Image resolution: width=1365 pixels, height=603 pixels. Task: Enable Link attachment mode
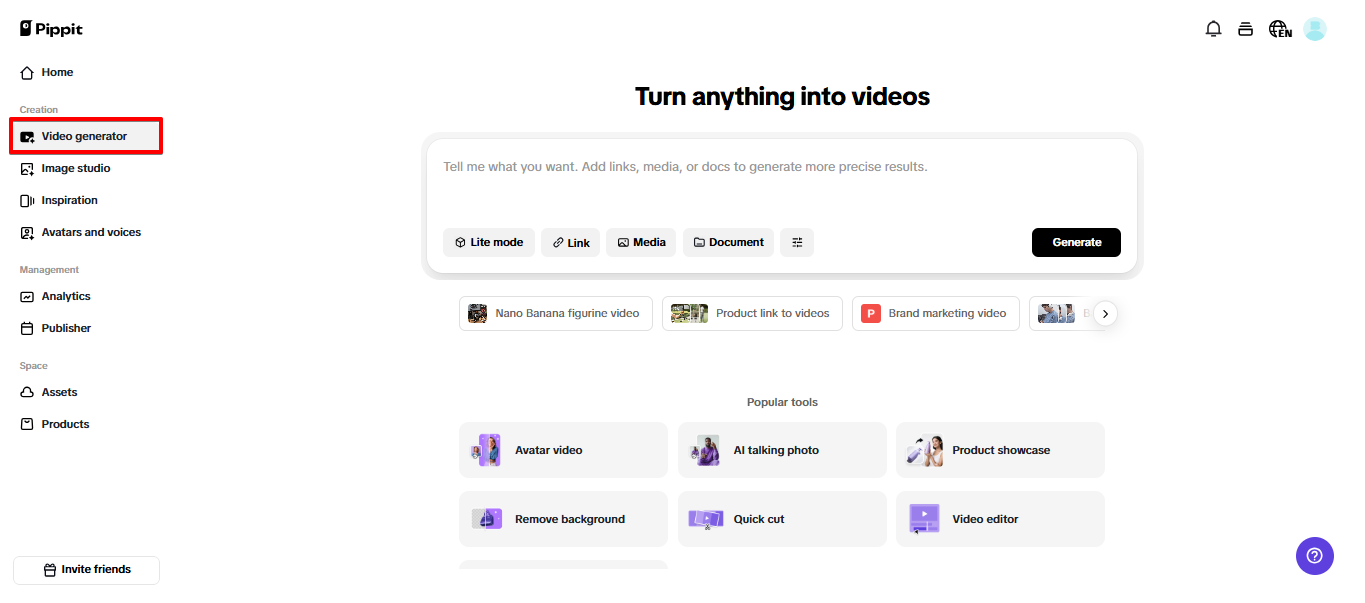(570, 242)
